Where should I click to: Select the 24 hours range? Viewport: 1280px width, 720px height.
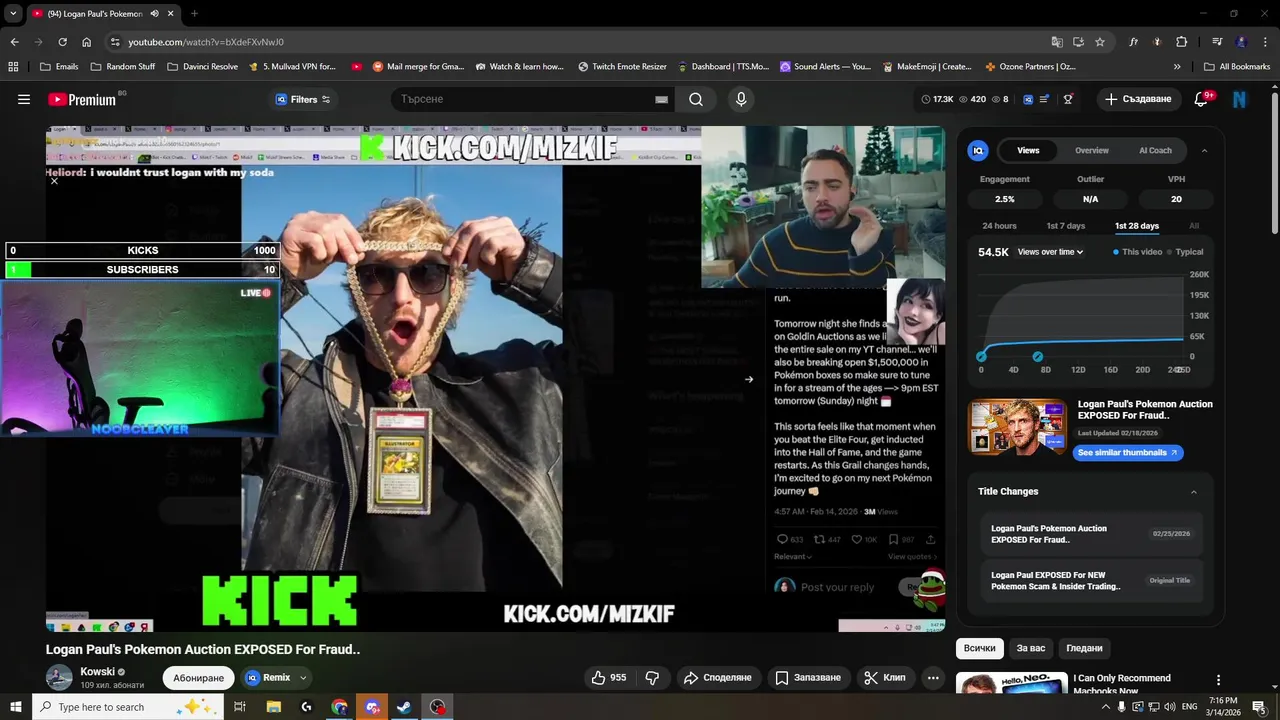[999, 226]
